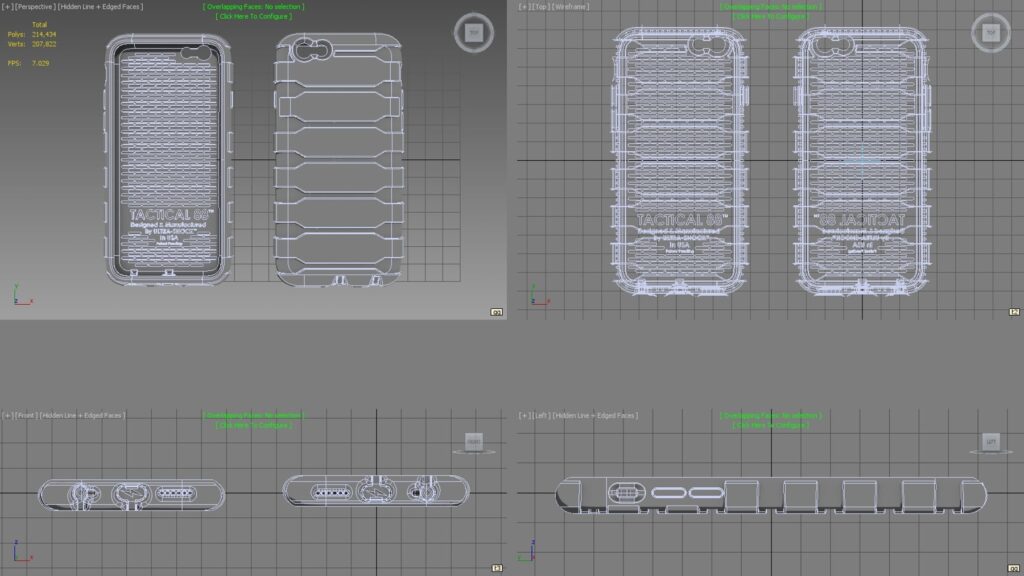Open the [+] menu in Perspective viewport
1024x576 pixels.
point(6,7)
